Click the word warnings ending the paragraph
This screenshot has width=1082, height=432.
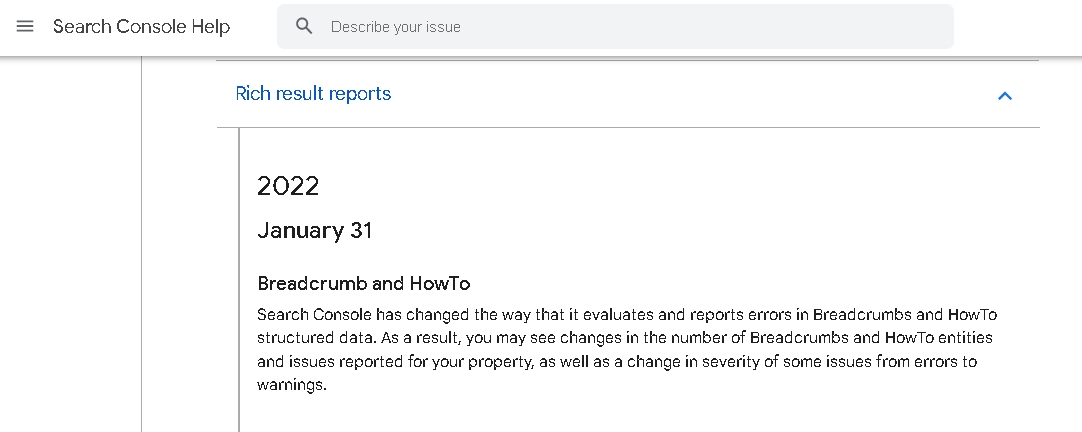tap(290, 385)
